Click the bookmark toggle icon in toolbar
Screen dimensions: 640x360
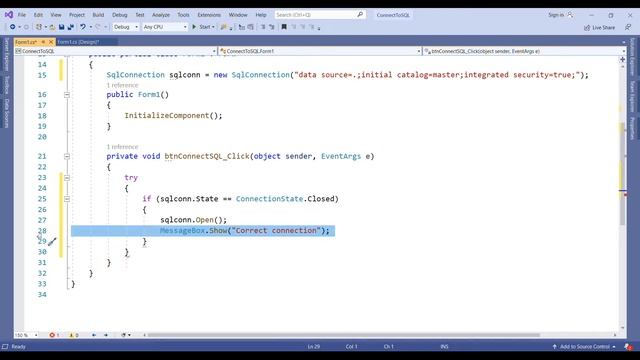pyautogui.click(x=284, y=27)
